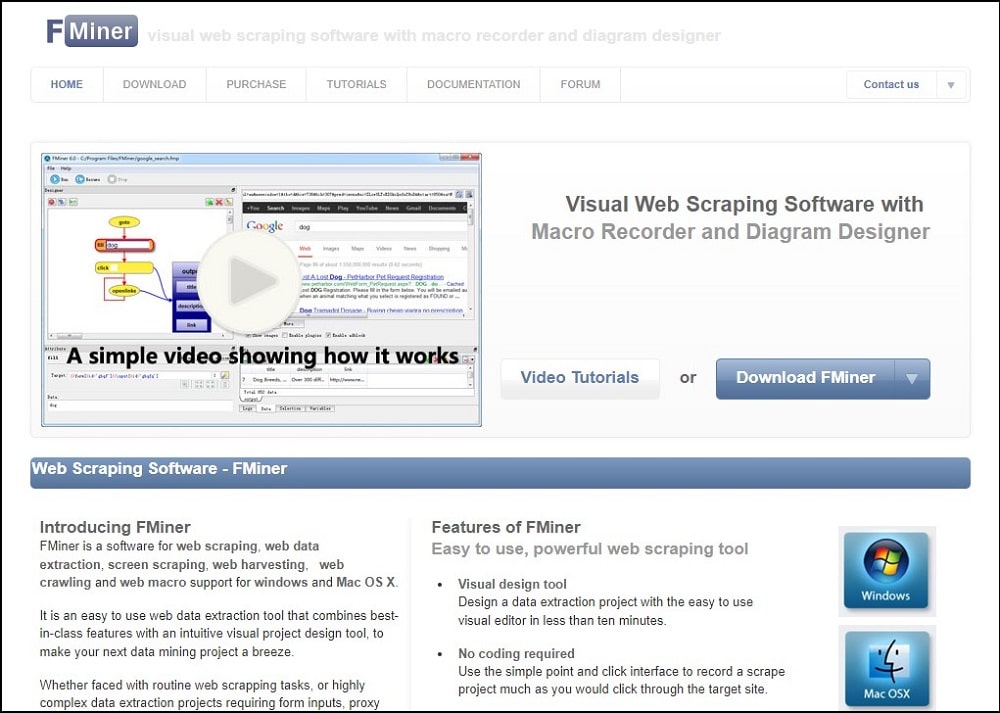The height and width of the screenshot is (713, 1000).
Task: Click the Download FMiner button
Action: (x=805, y=378)
